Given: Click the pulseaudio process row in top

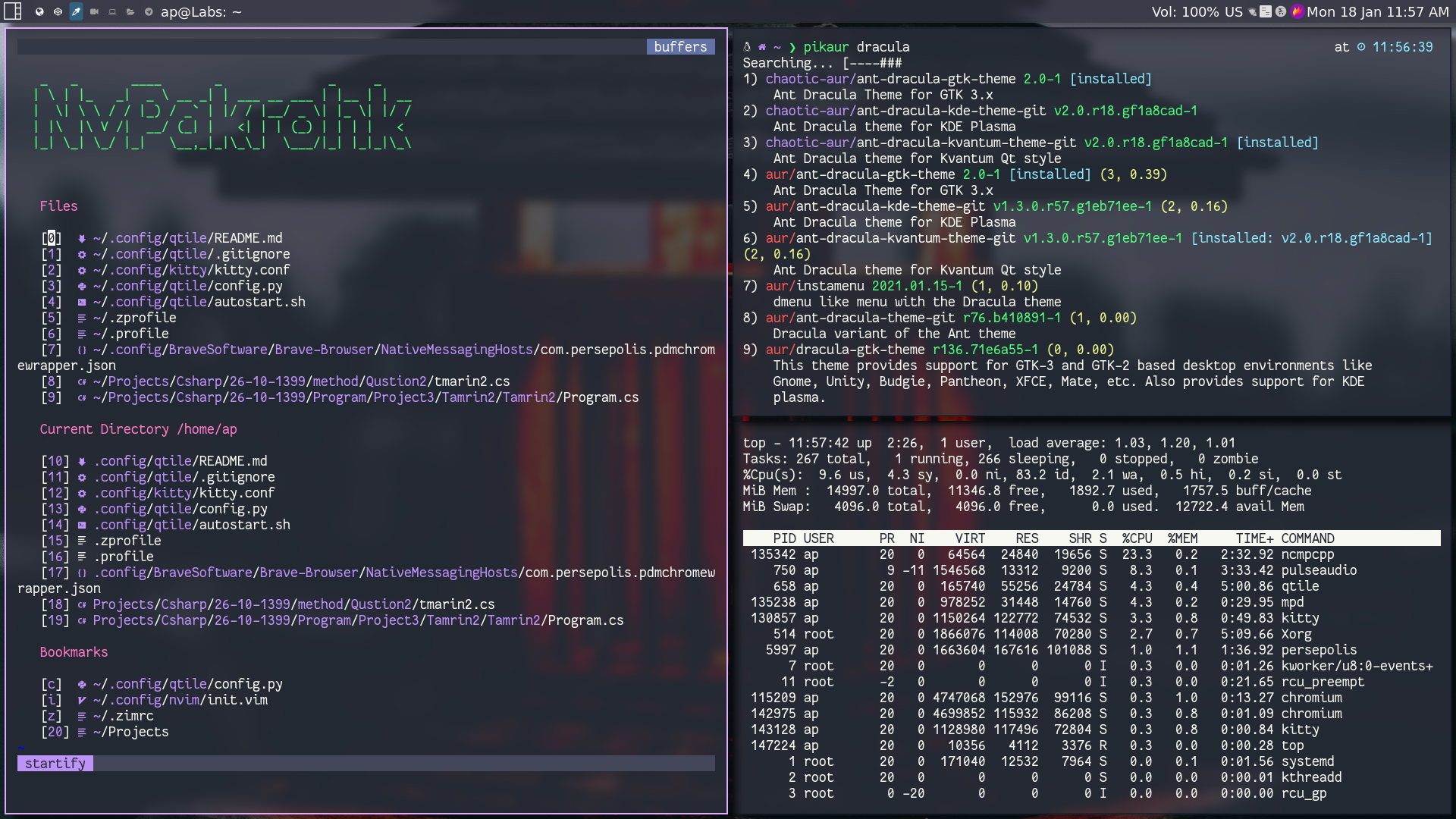Looking at the screenshot, I should pyautogui.click(x=1091, y=570).
